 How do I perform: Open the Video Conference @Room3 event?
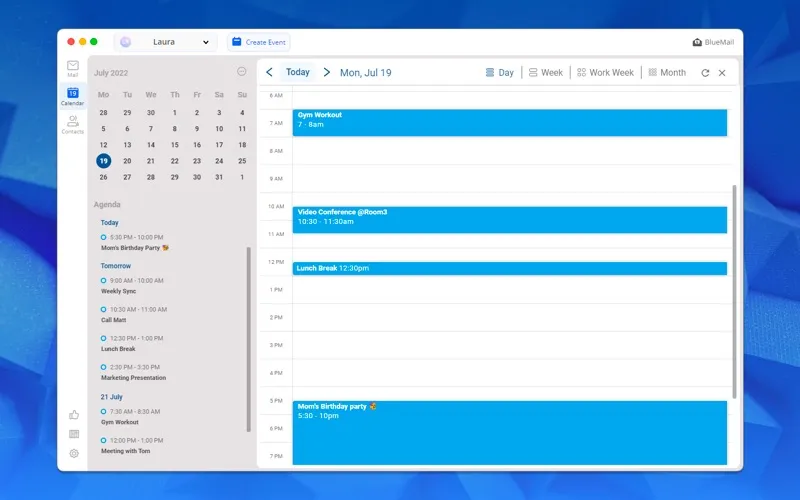(x=510, y=220)
